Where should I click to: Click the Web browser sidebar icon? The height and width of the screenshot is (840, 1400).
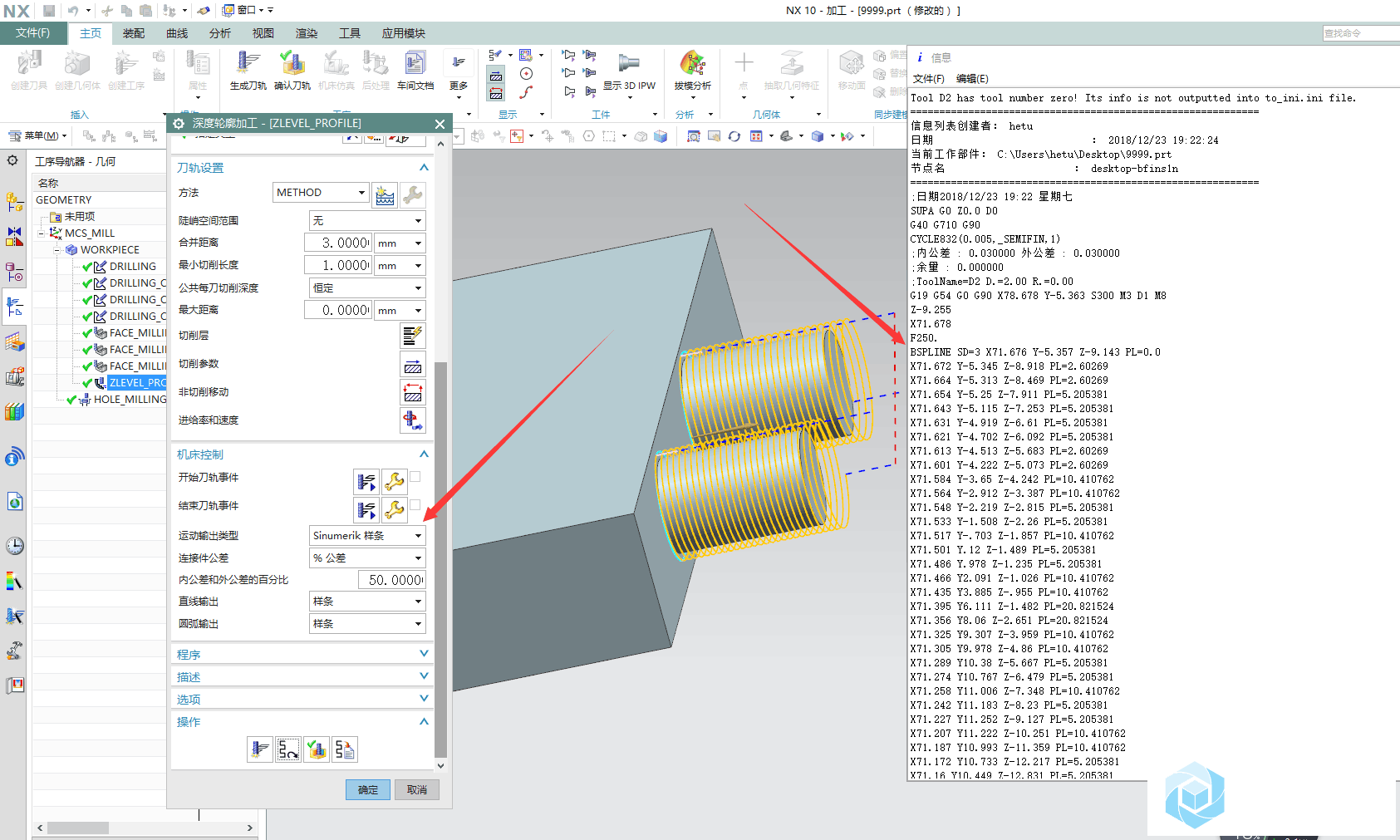point(14,501)
